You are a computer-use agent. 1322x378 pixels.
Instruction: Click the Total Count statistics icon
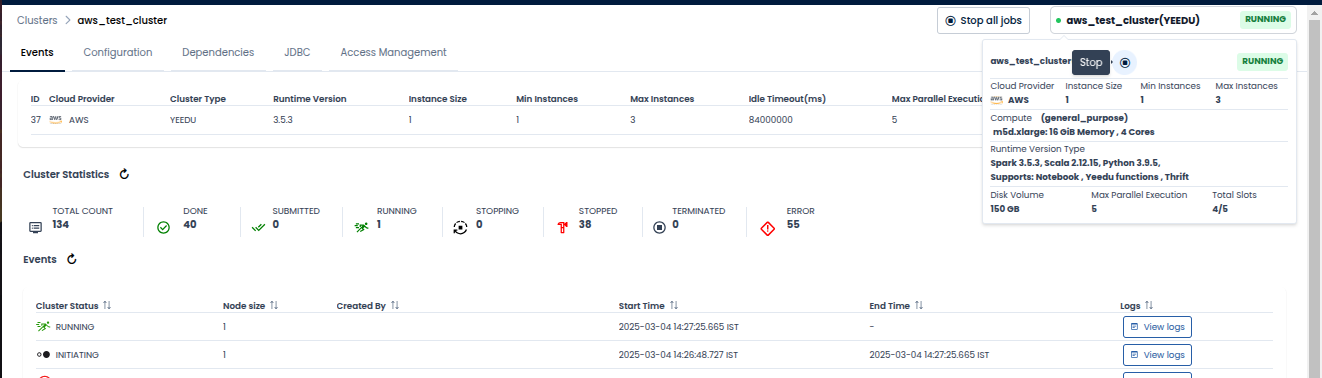pyautogui.click(x=36, y=228)
